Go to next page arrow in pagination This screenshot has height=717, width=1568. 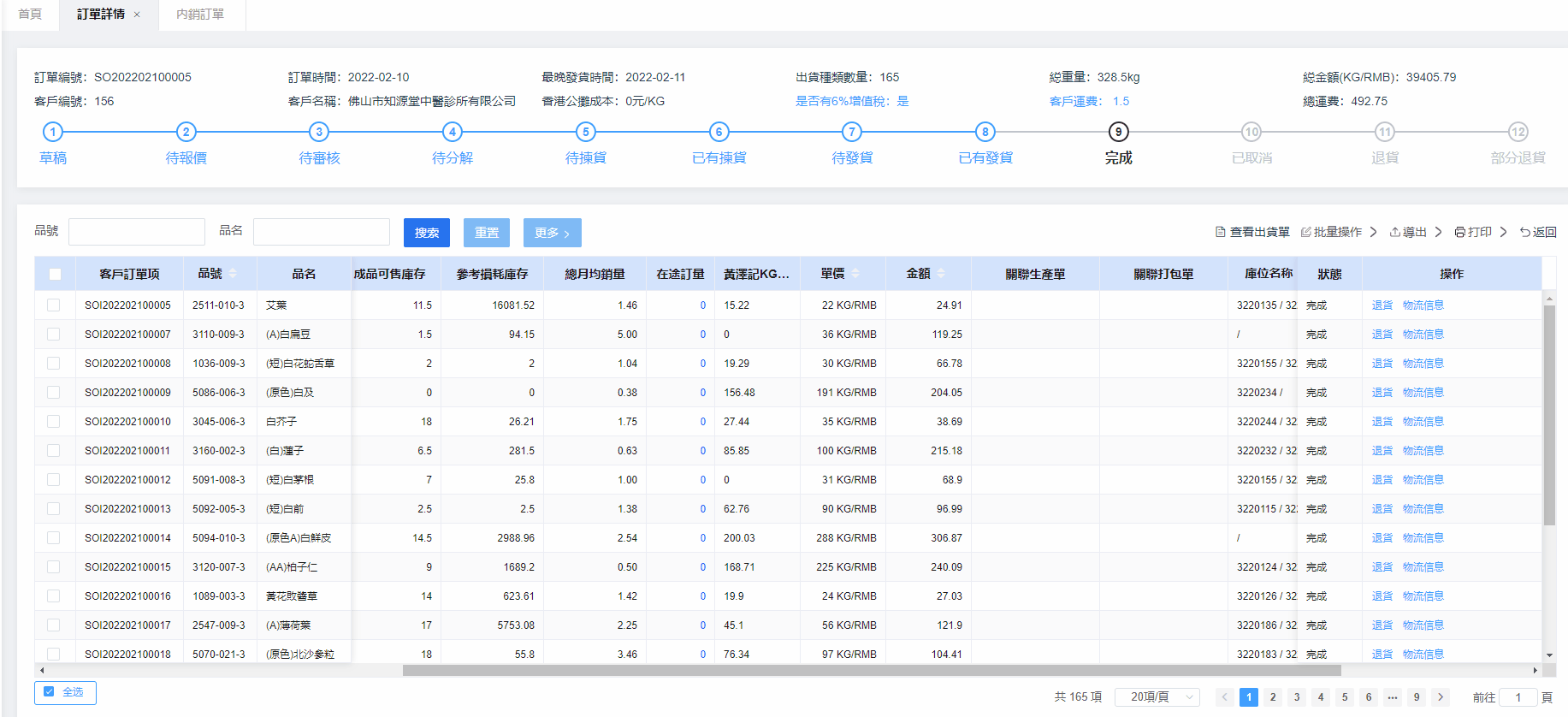(x=1441, y=697)
